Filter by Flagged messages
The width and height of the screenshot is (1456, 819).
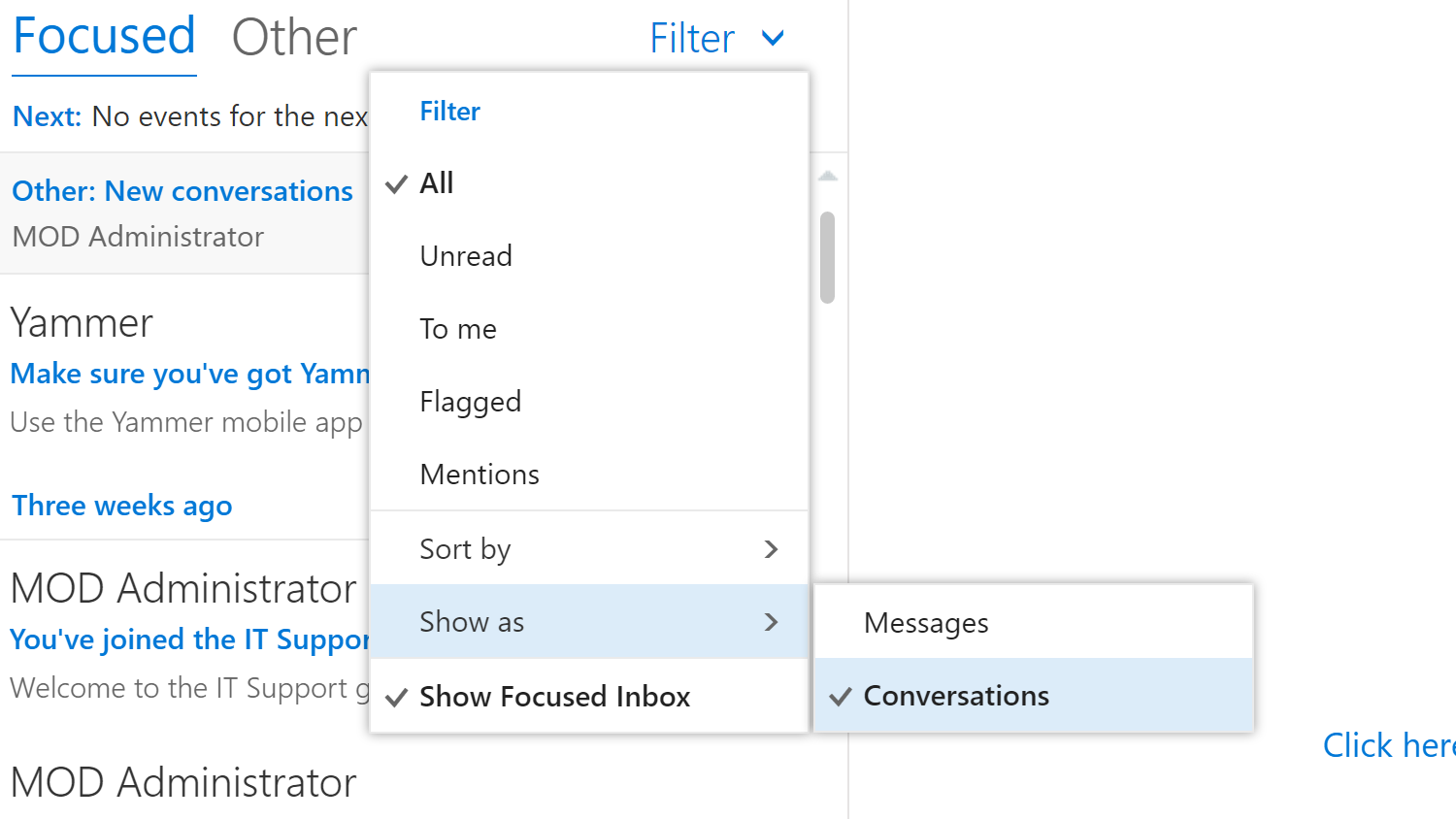[x=589, y=402]
